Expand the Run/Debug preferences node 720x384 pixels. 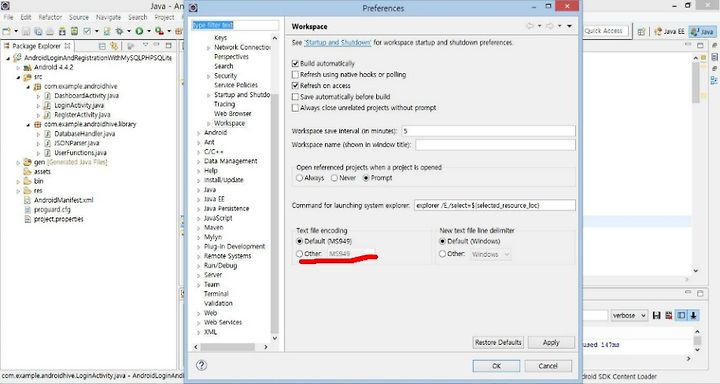pos(199,265)
